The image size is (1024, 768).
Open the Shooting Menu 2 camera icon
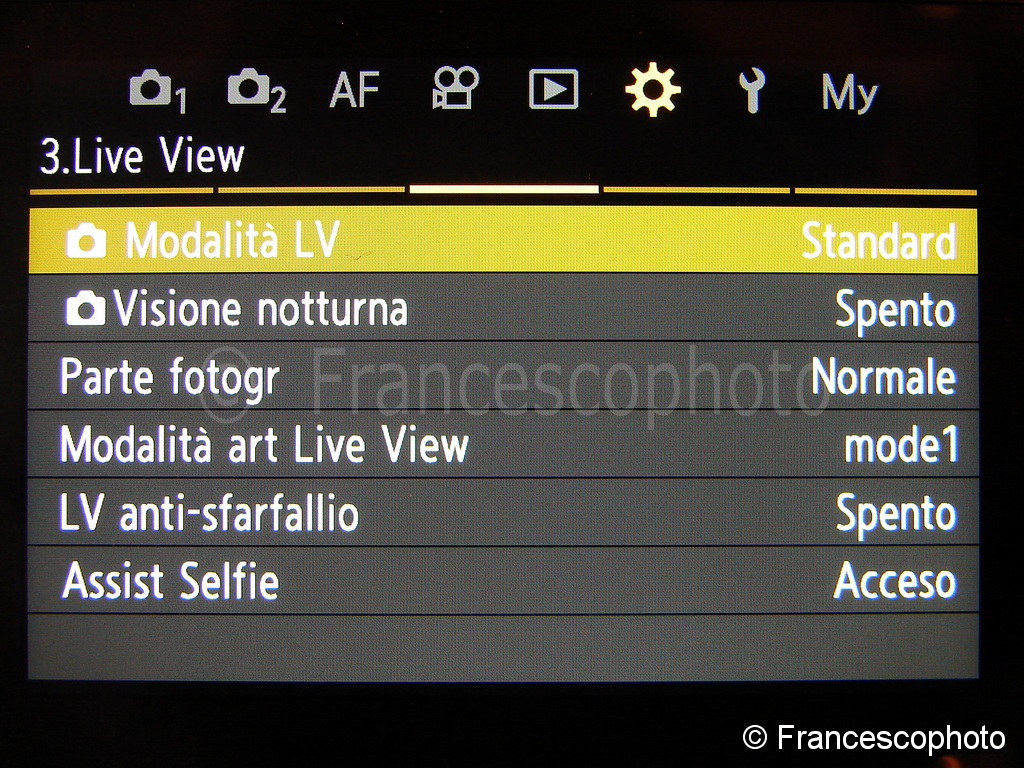(x=257, y=90)
